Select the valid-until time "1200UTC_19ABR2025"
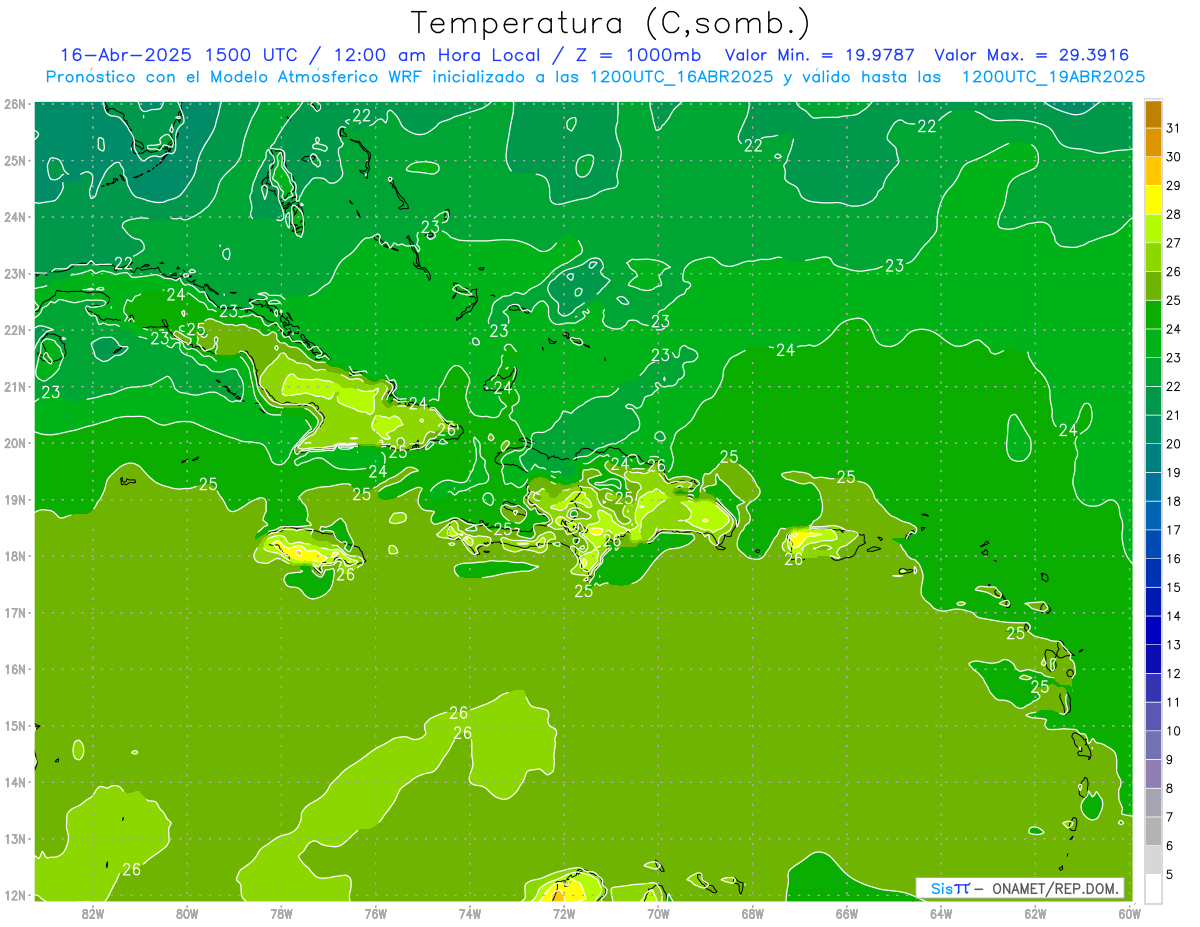The width and height of the screenshot is (1200, 927). (1053, 77)
